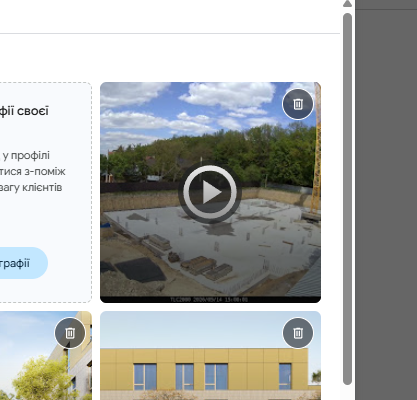Image resolution: width=417 pixels, height=400 pixels.
Task: Play the construction site video
Action: (210, 192)
